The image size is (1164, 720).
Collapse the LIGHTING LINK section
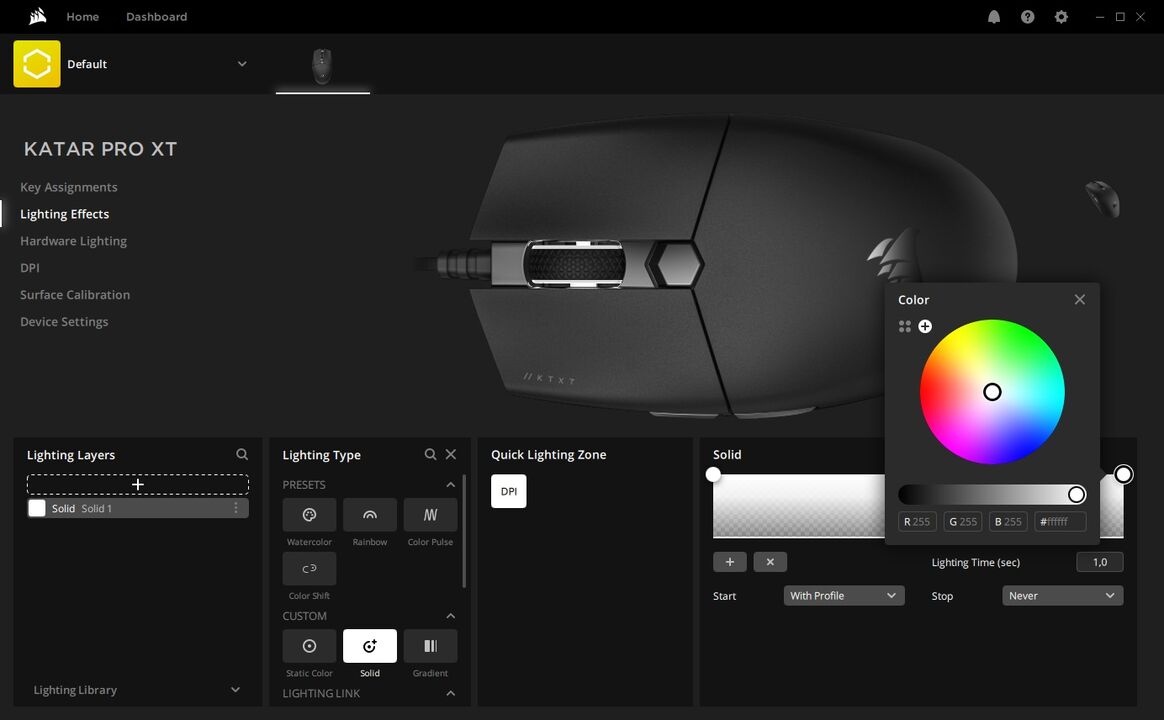coord(451,693)
